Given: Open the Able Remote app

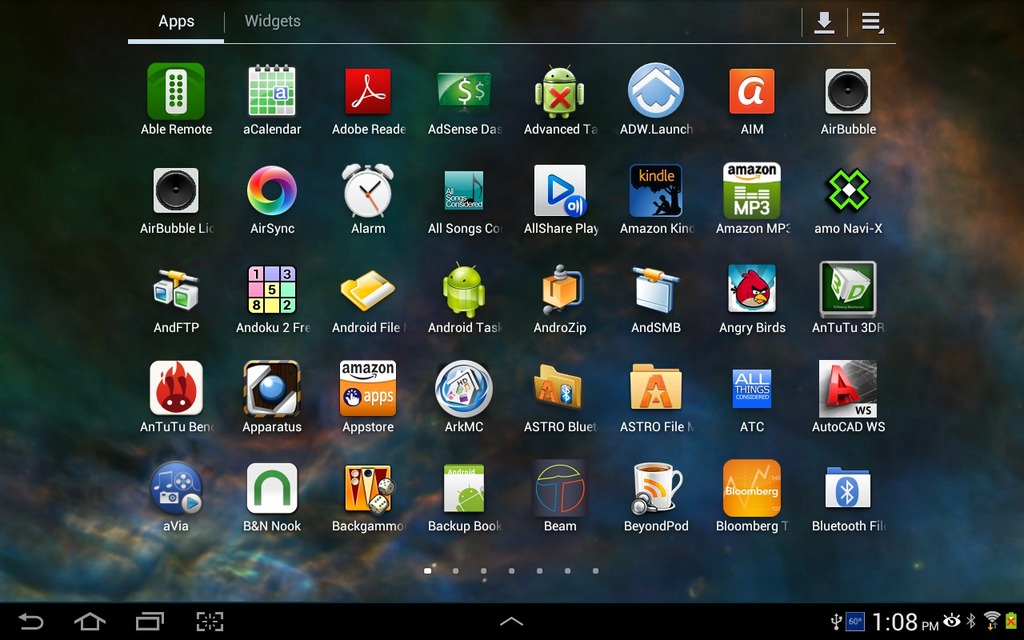Looking at the screenshot, I should [x=176, y=92].
